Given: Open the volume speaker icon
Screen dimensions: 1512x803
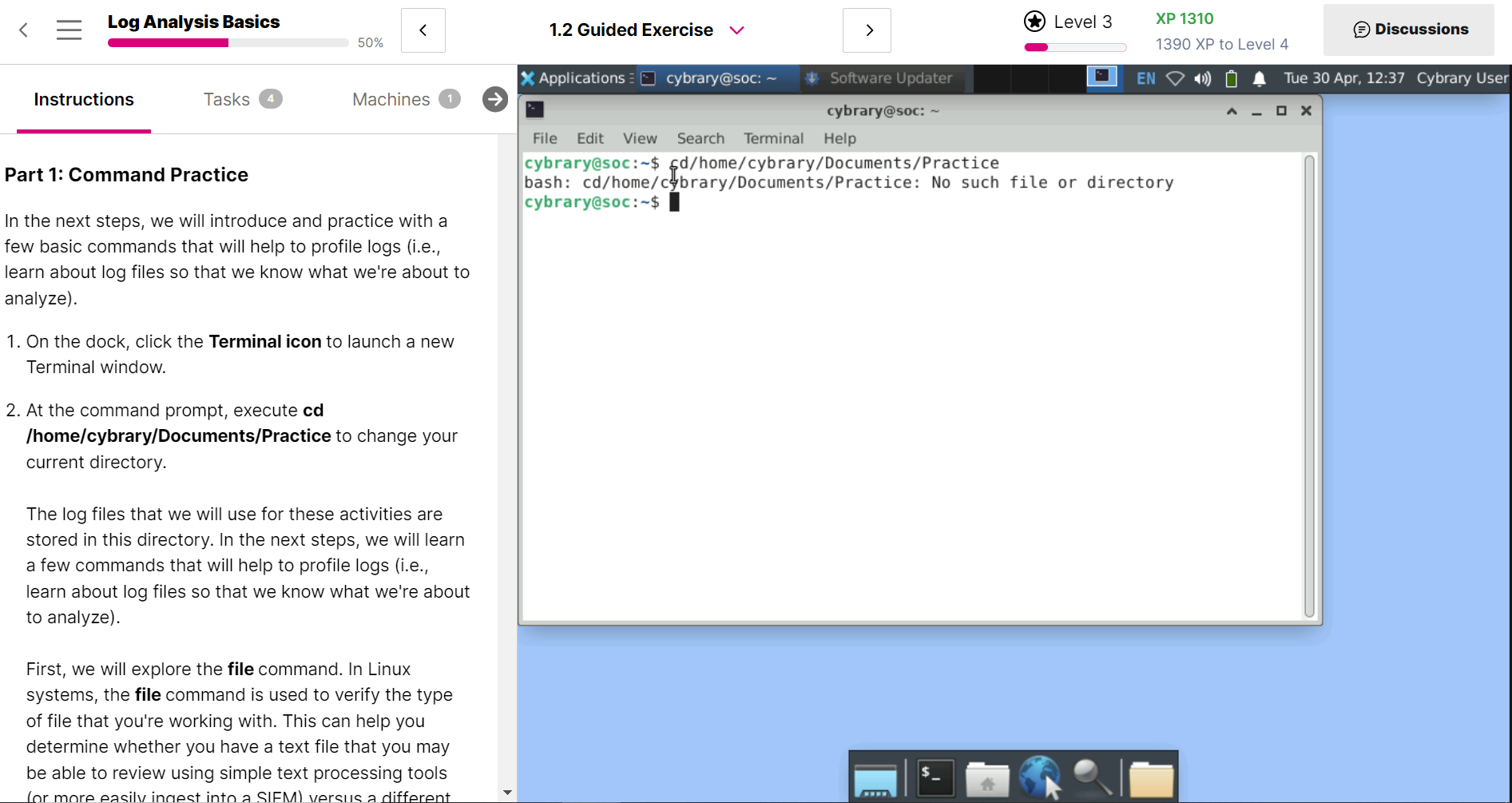Looking at the screenshot, I should click(x=1202, y=78).
